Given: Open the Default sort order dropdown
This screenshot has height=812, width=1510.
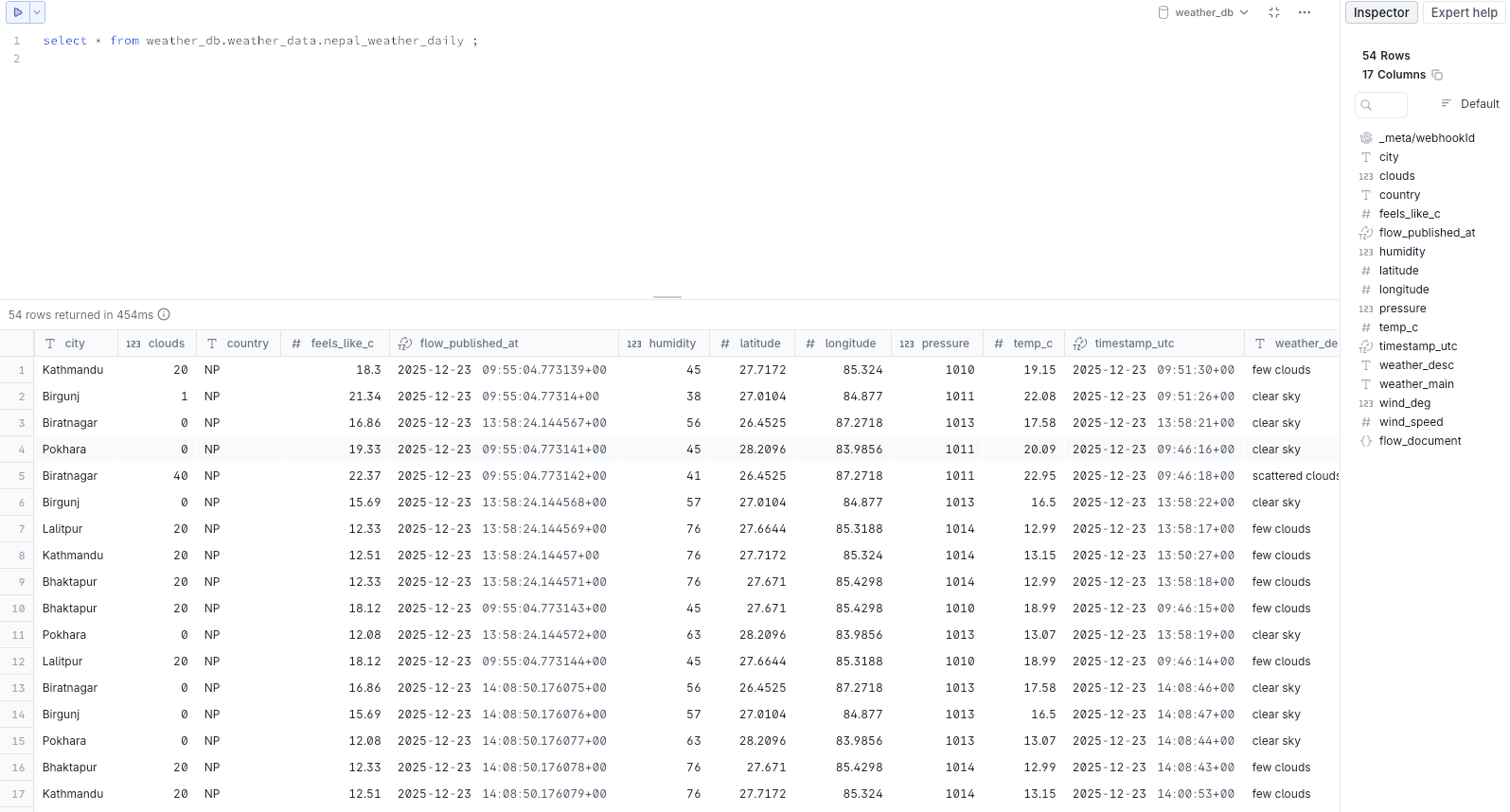Looking at the screenshot, I should coord(1470,104).
